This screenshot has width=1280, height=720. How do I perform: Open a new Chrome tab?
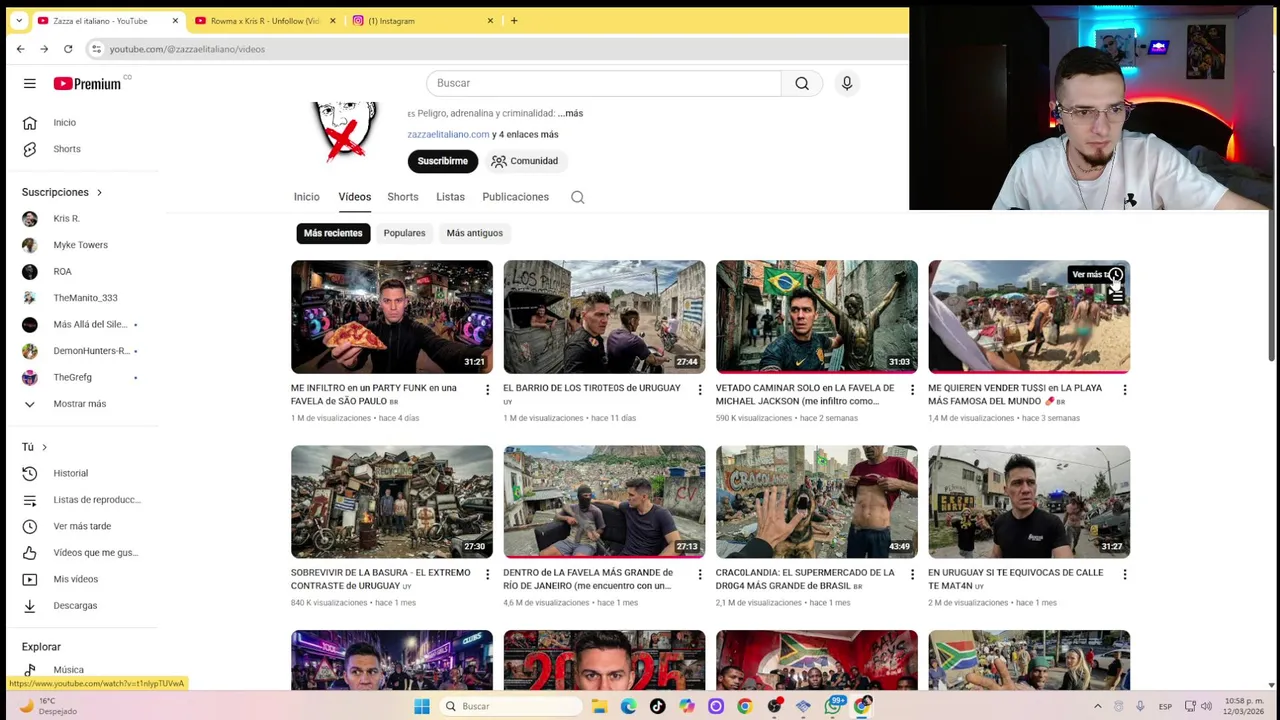click(514, 20)
